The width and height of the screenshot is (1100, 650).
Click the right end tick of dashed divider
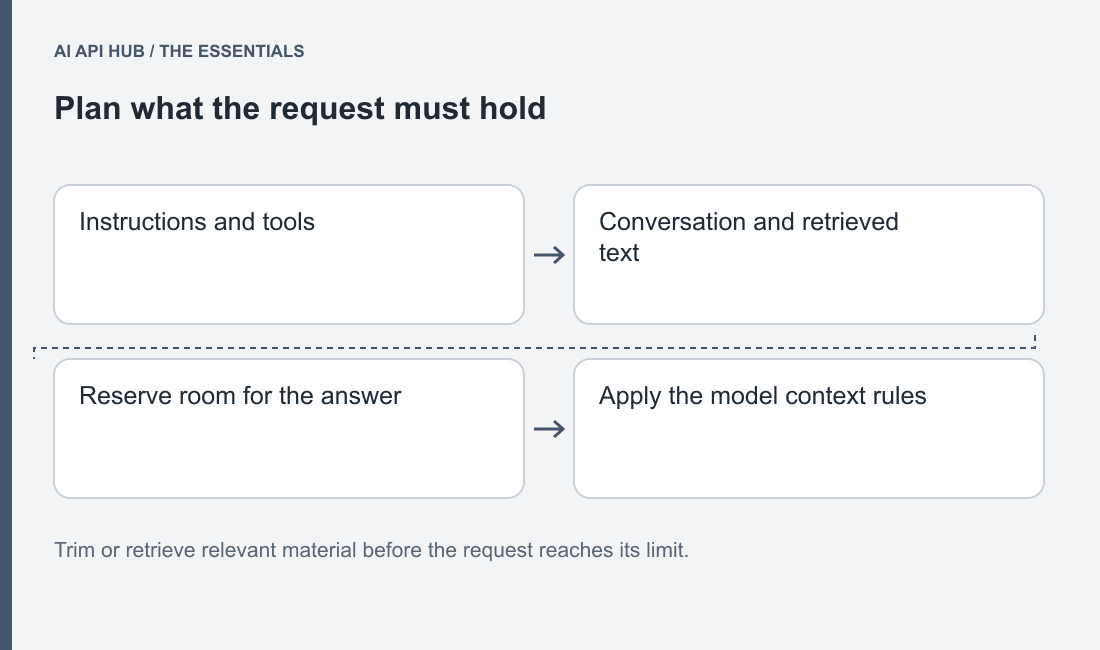tap(1035, 341)
